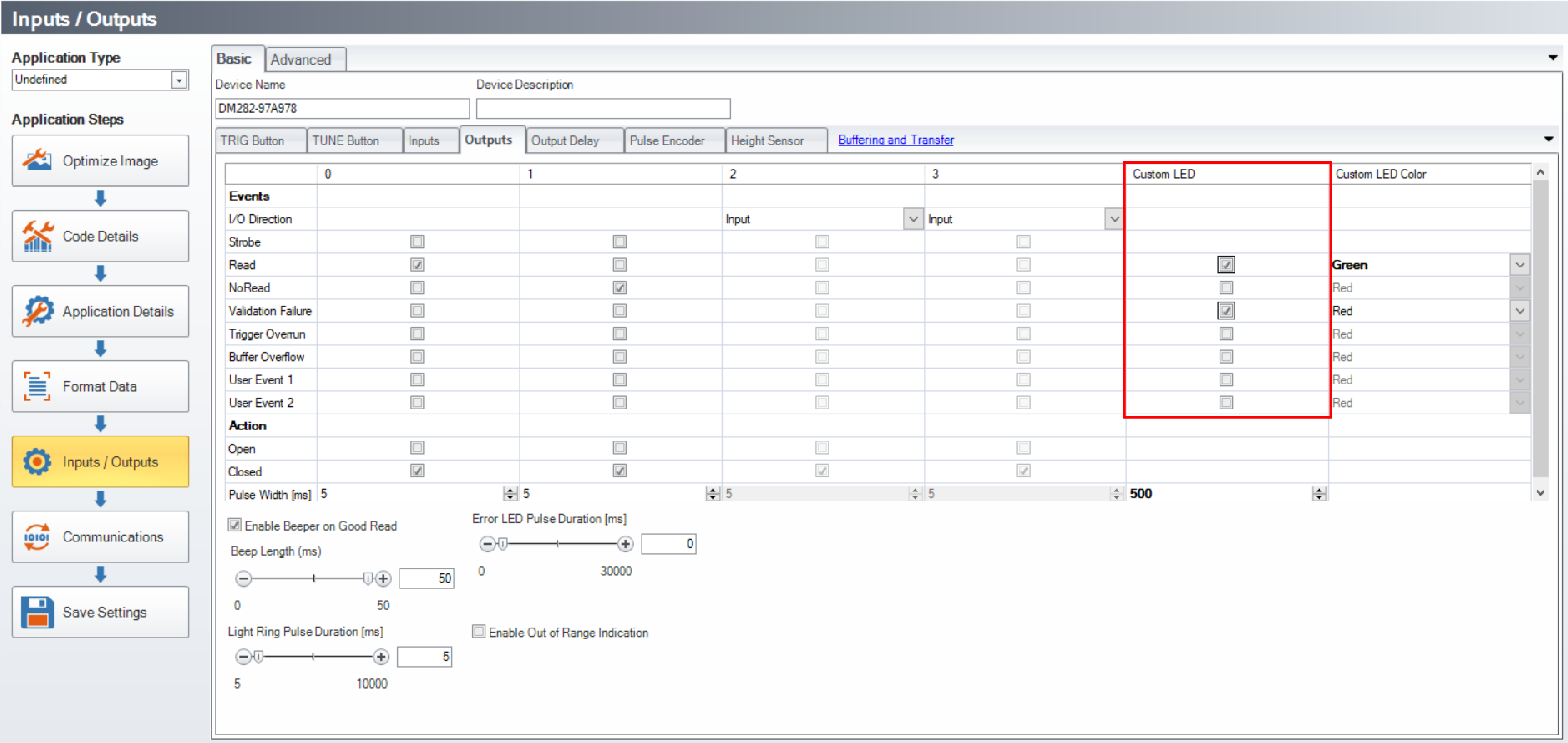Click the Inputs / Outputs gear icon
This screenshot has width=1568, height=743.
(37, 462)
